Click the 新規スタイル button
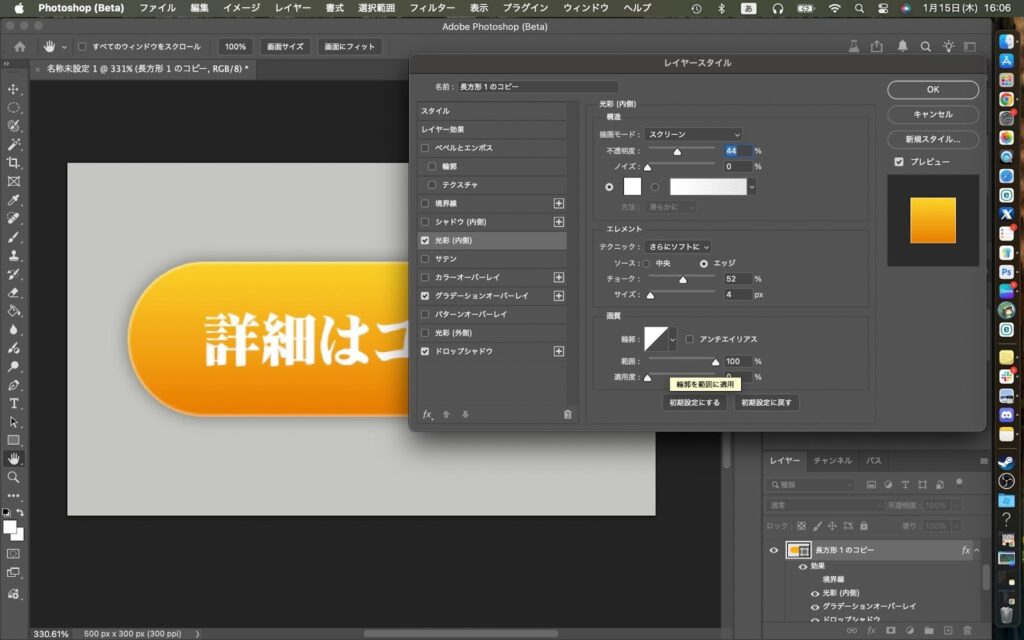The width and height of the screenshot is (1024, 640). click(932, 139)
